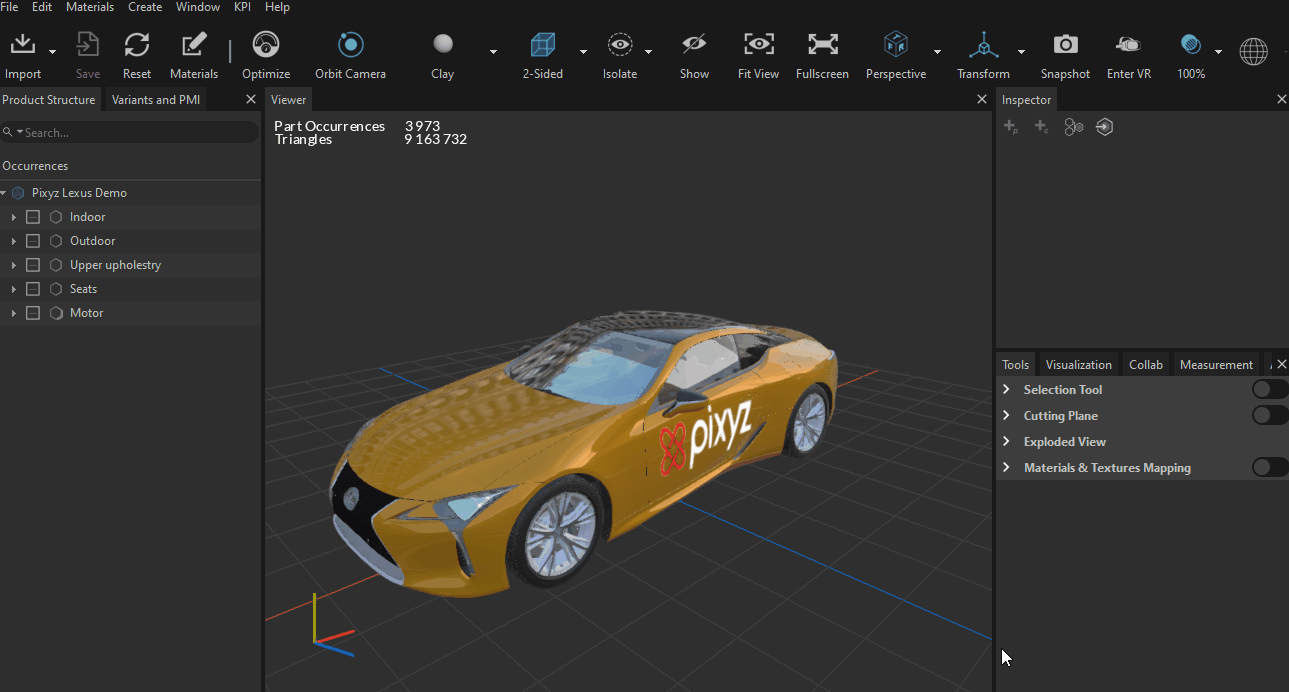Switch to the Visualization tab
This screenshot has width=1289, height=692.
coord(1079,365)
